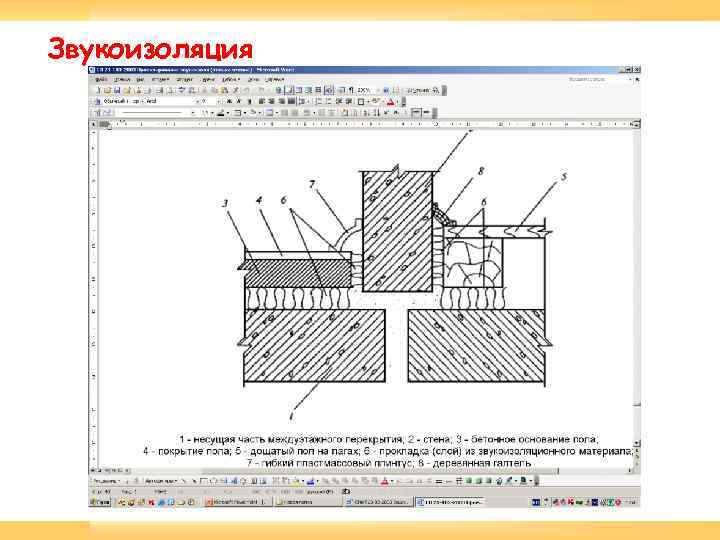
Task: Increase paragraph indent
Action: pos(348,101)
